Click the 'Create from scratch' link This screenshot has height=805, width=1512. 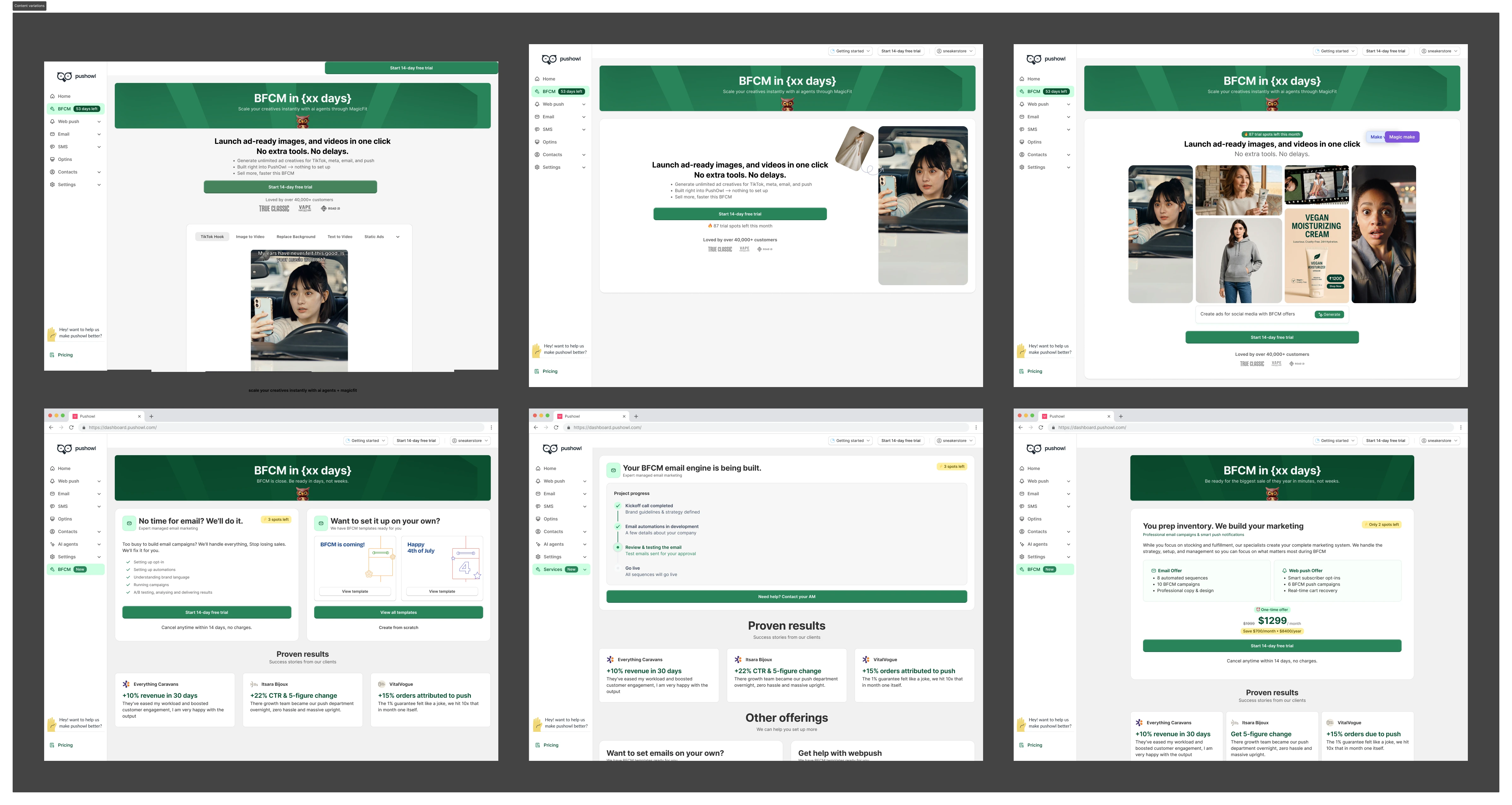pyautogui.click(x=399, y=628)
